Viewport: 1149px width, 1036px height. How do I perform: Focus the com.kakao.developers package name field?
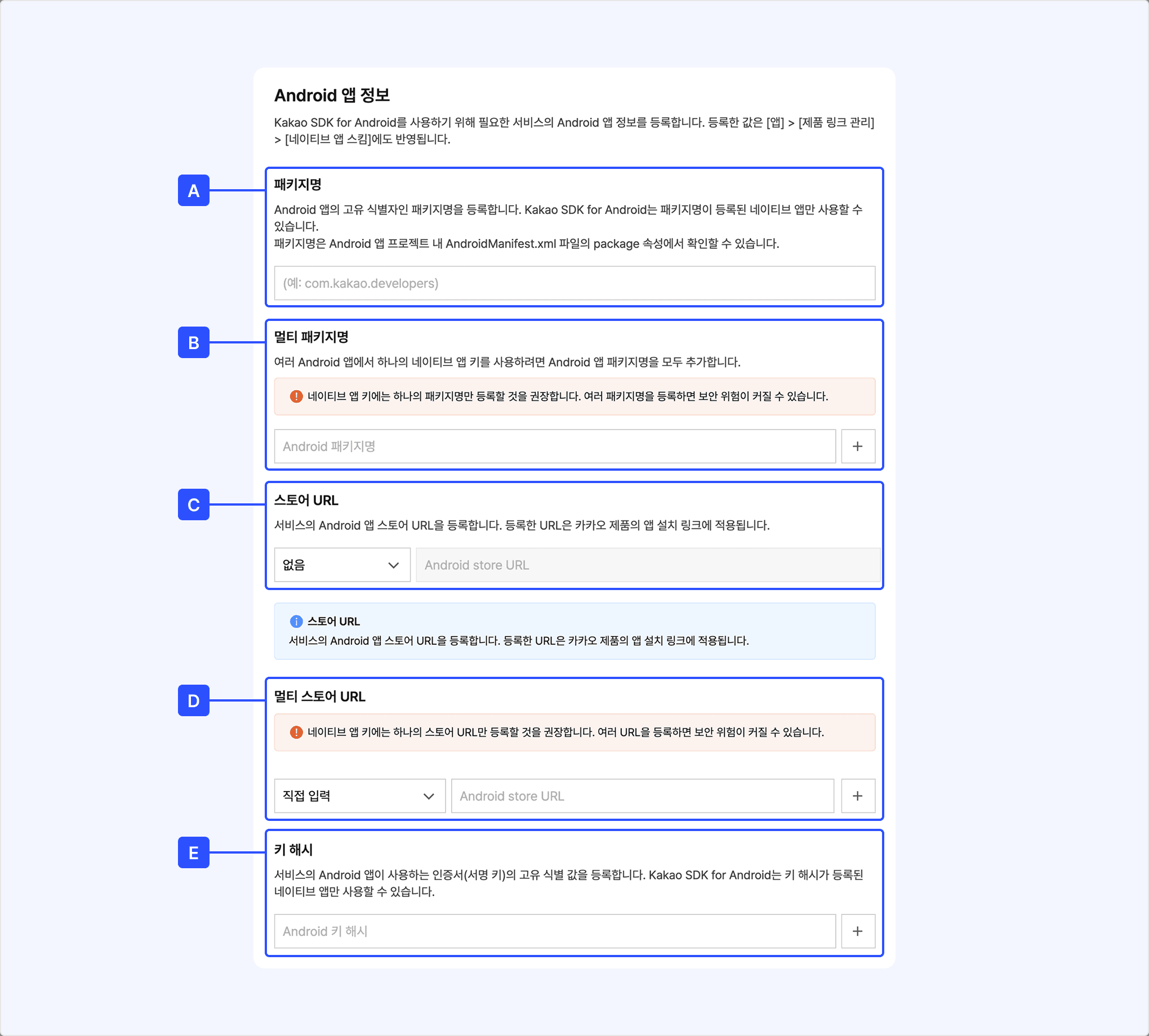click(574, 283)
